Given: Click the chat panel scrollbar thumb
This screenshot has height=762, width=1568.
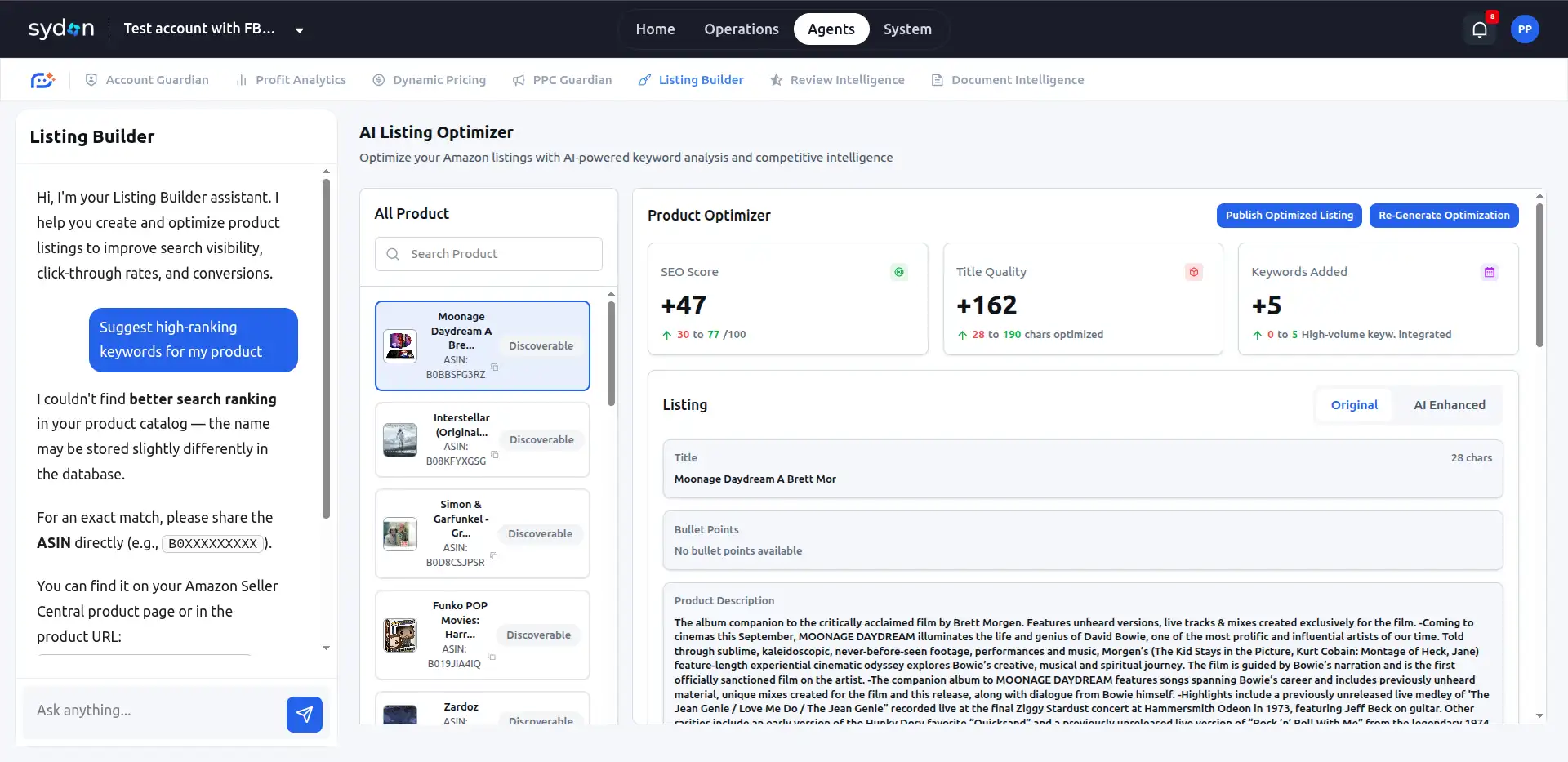Looking at the screenshot, I should (x=326, y=349).
